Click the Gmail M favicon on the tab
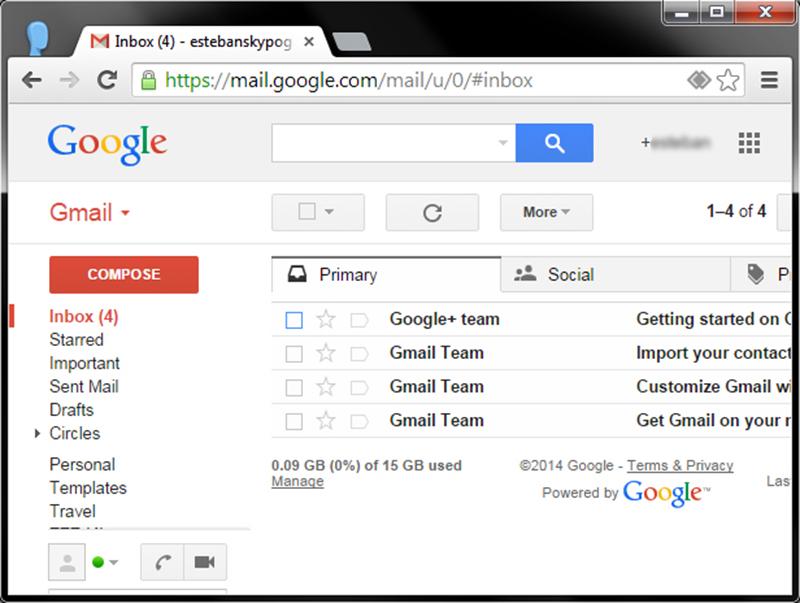Screen dimensions: 800x603 point(99,41)
